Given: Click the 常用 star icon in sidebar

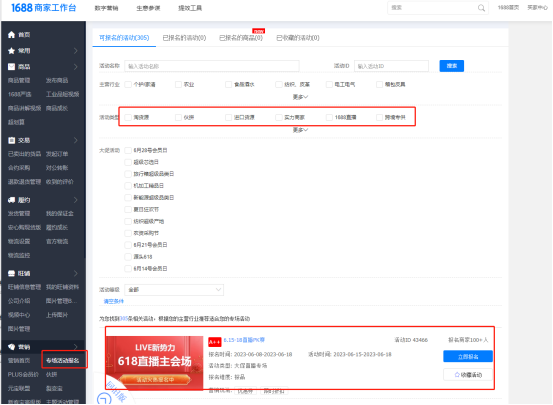Looking at the screenshot, I should coord(11,51).
